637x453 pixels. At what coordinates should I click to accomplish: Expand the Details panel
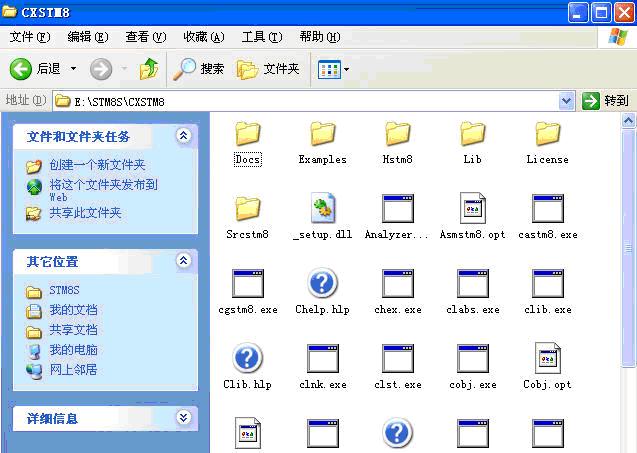coord(183,417)
